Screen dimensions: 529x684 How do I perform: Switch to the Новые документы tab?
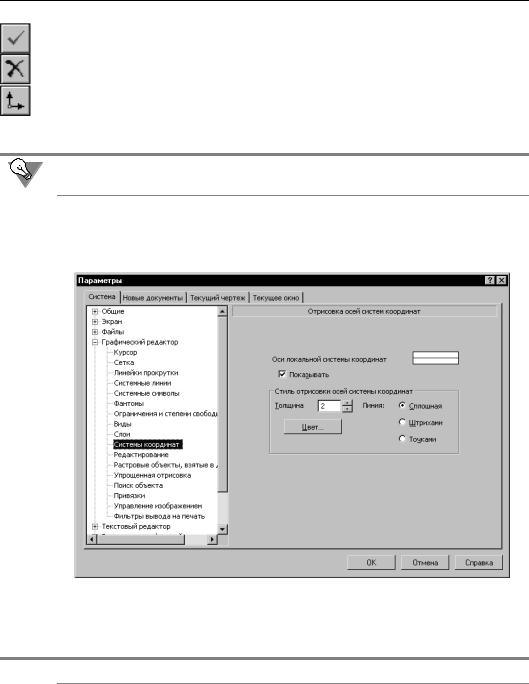tap(153, 298)
